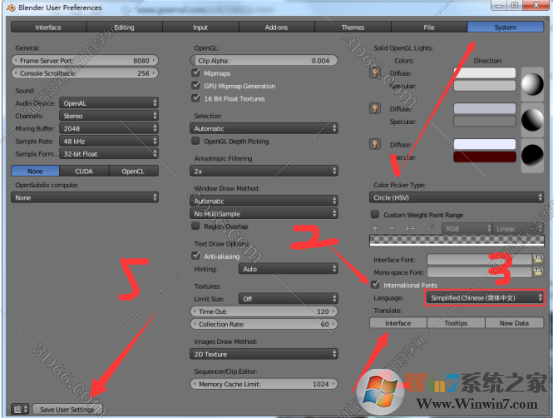Adjust second light direction sphere
Image resolution: width=554 pixels, height=418 pixels.
click(532, 120)
